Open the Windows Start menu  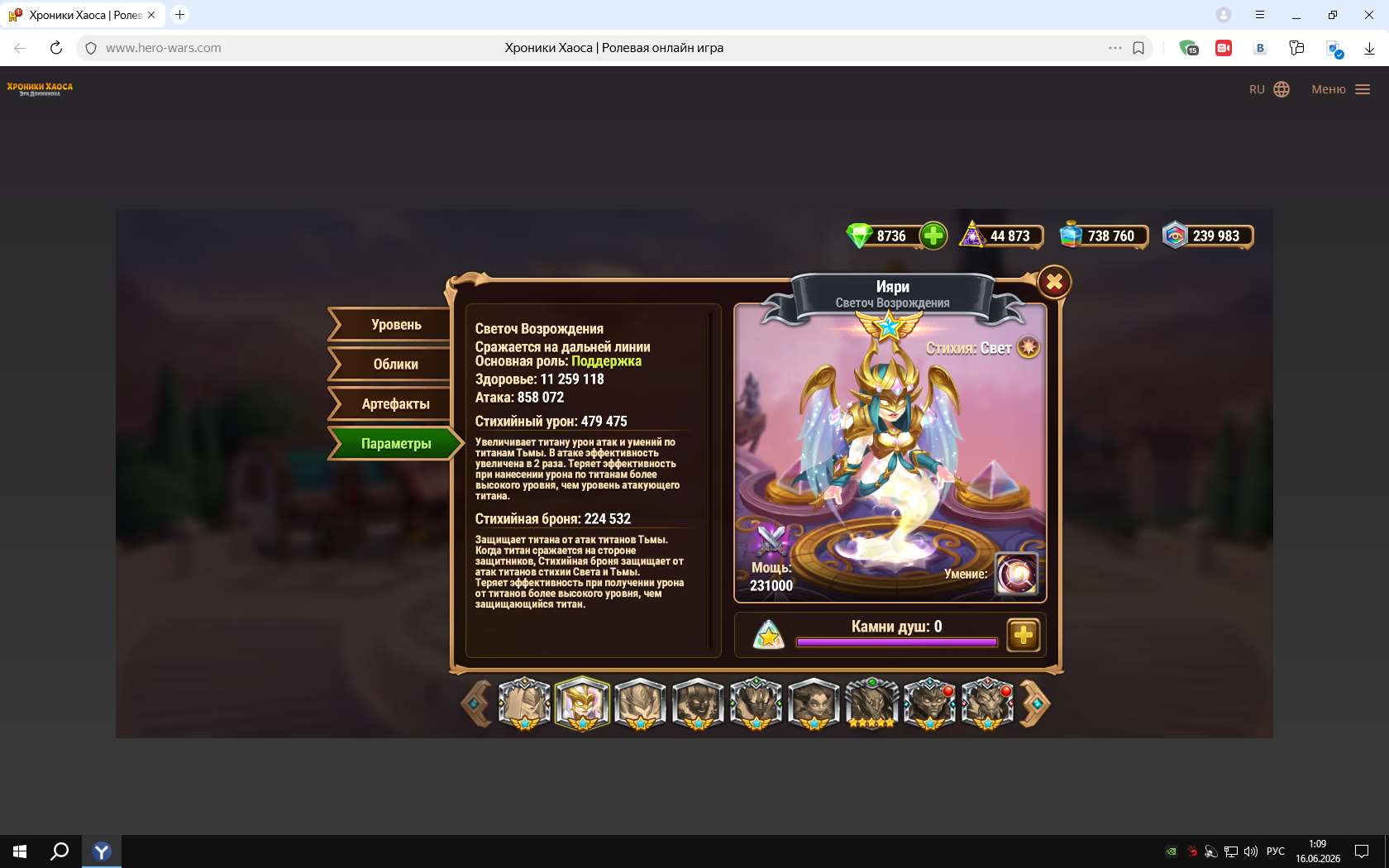tap(20, 851)
